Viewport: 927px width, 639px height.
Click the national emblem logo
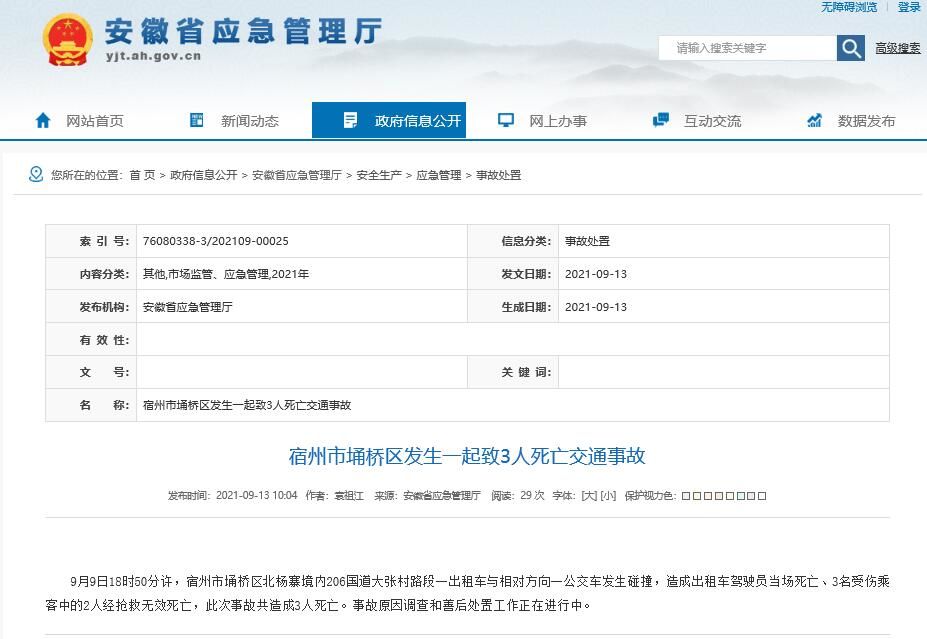(67, 41)
